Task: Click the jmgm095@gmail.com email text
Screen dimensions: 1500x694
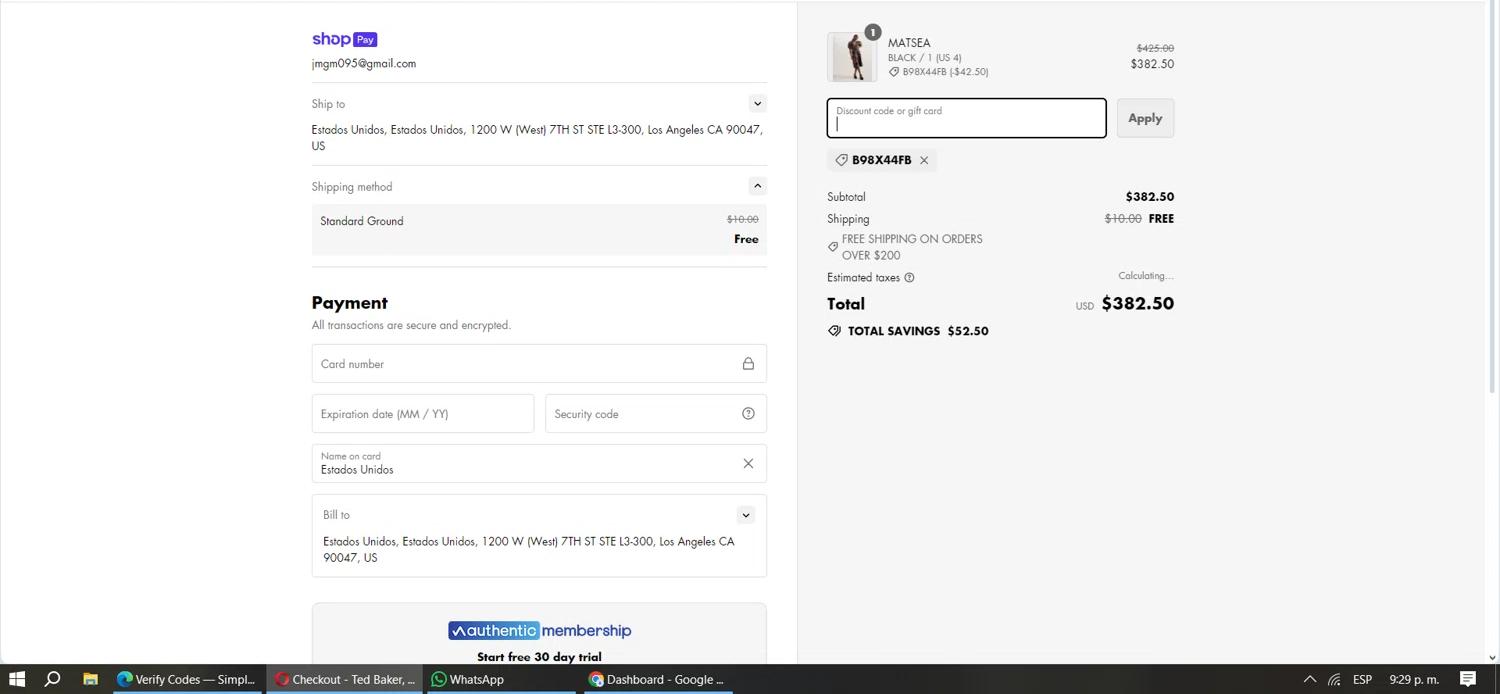Action: point(364,63)
